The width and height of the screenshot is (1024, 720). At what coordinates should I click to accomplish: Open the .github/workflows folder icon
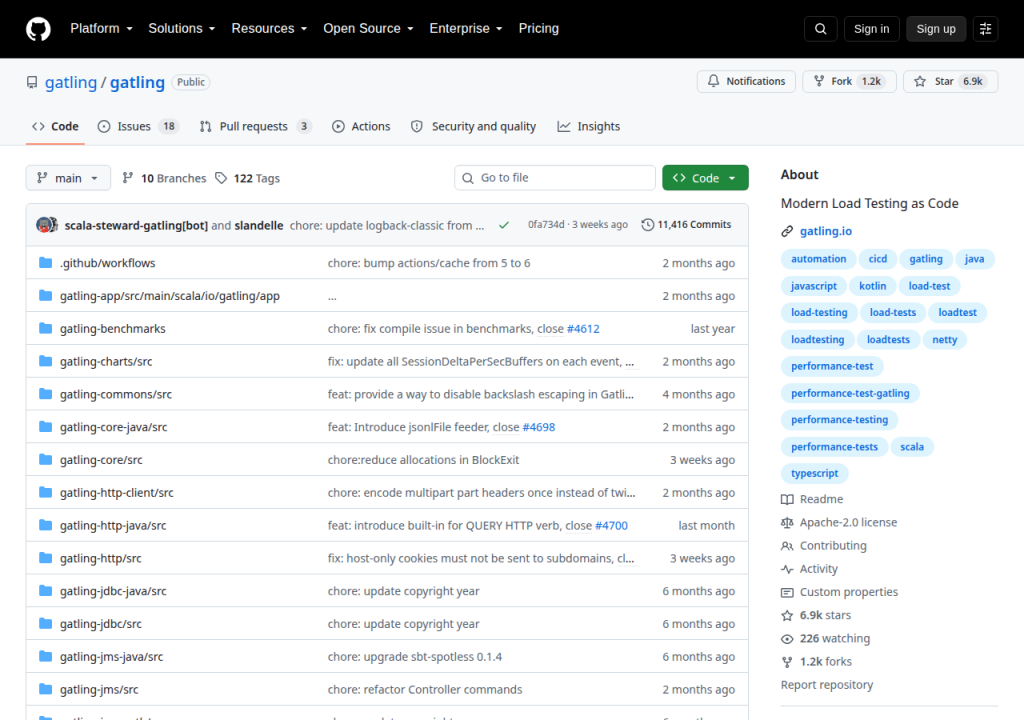pyautogui.click(x=45, y=263)
